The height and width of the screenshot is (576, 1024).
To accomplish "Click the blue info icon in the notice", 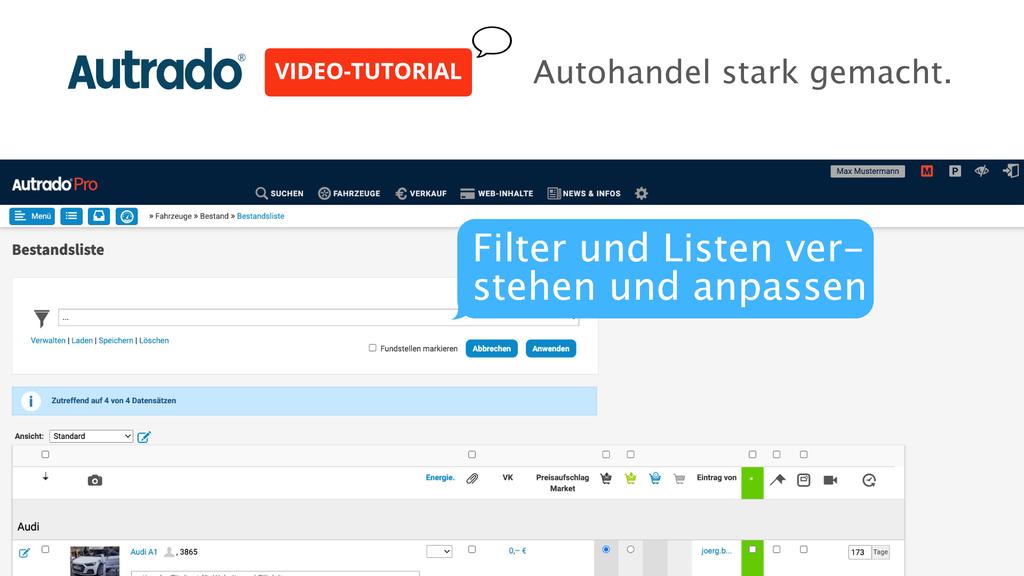I will [x=31, y=401].
